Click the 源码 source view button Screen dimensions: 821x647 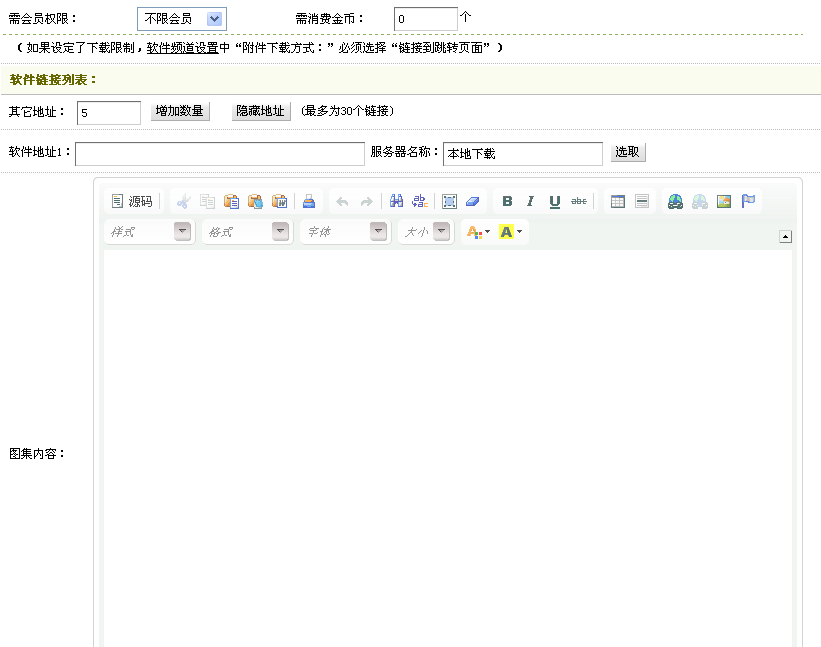(x=132, y=201)
